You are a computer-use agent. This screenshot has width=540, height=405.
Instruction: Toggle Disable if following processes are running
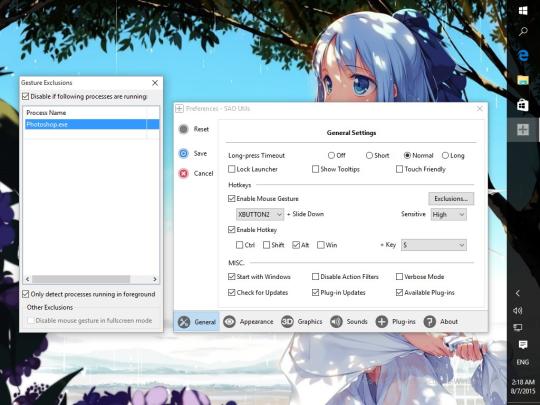click(x=25, y=96)
